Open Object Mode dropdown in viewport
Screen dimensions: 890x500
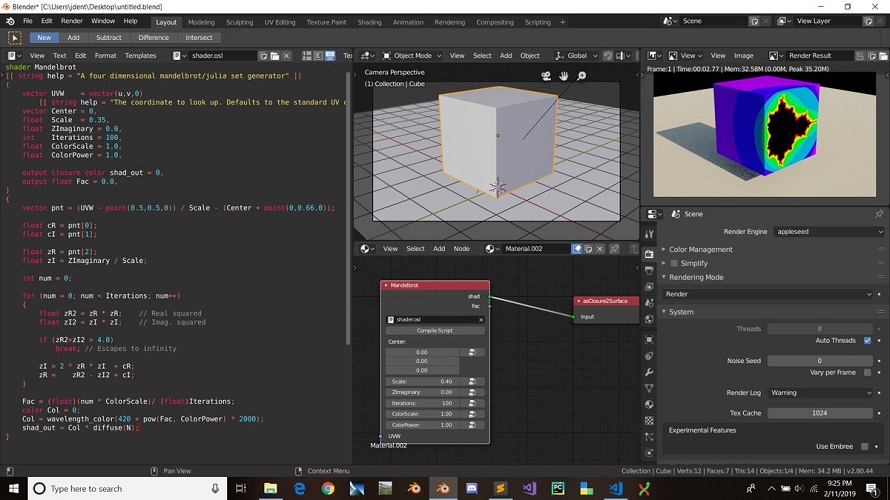coord(412,56)
